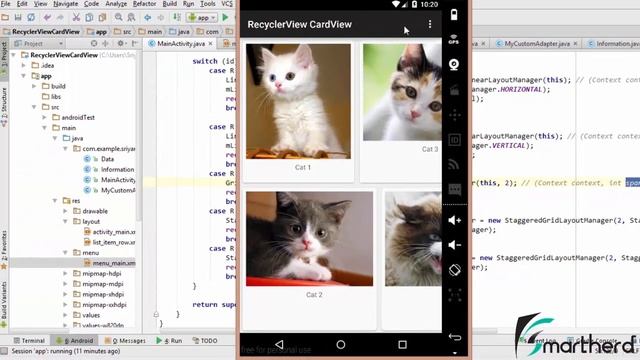Open the Project panel gear settings

coord(121,43)
